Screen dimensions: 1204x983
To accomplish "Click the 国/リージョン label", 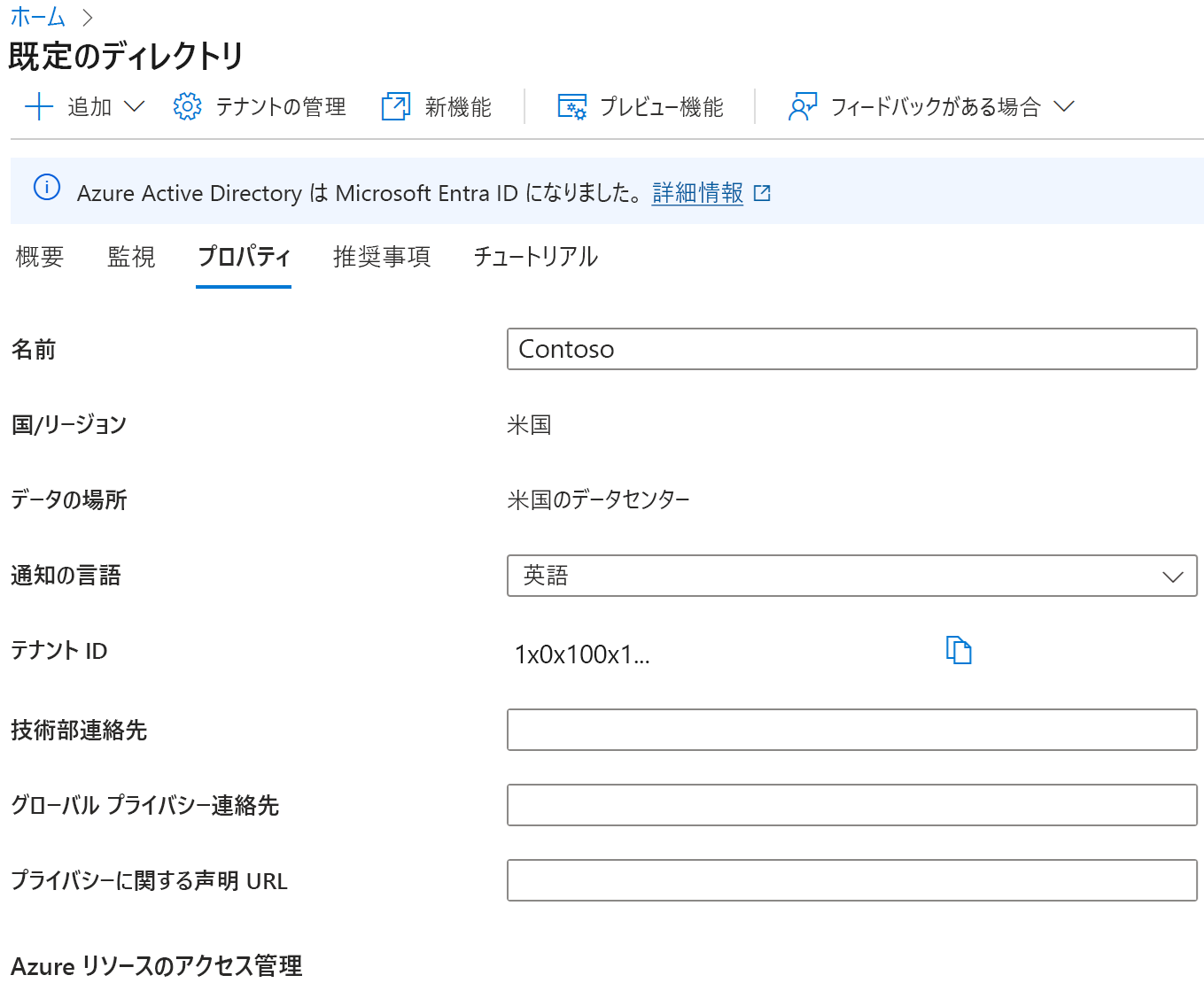I will [x=69, y=425].
